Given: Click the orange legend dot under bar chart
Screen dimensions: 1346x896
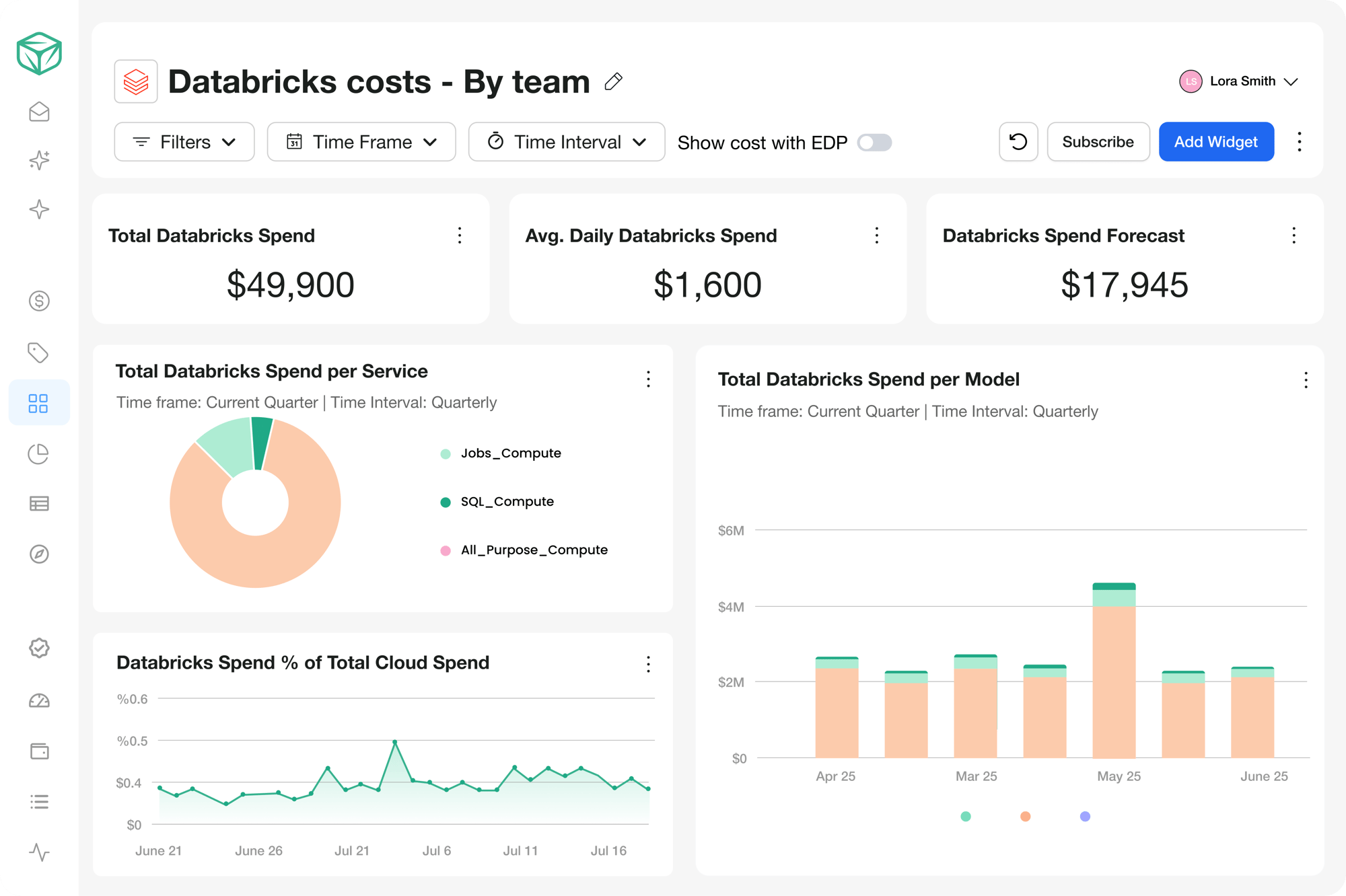Looking at the screenshot, I should [x=1025, y=817].
